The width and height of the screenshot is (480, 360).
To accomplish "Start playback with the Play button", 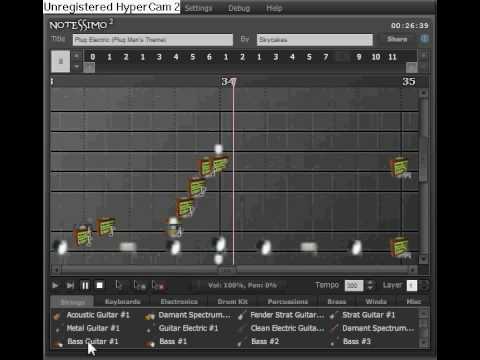I will (55, 285).
